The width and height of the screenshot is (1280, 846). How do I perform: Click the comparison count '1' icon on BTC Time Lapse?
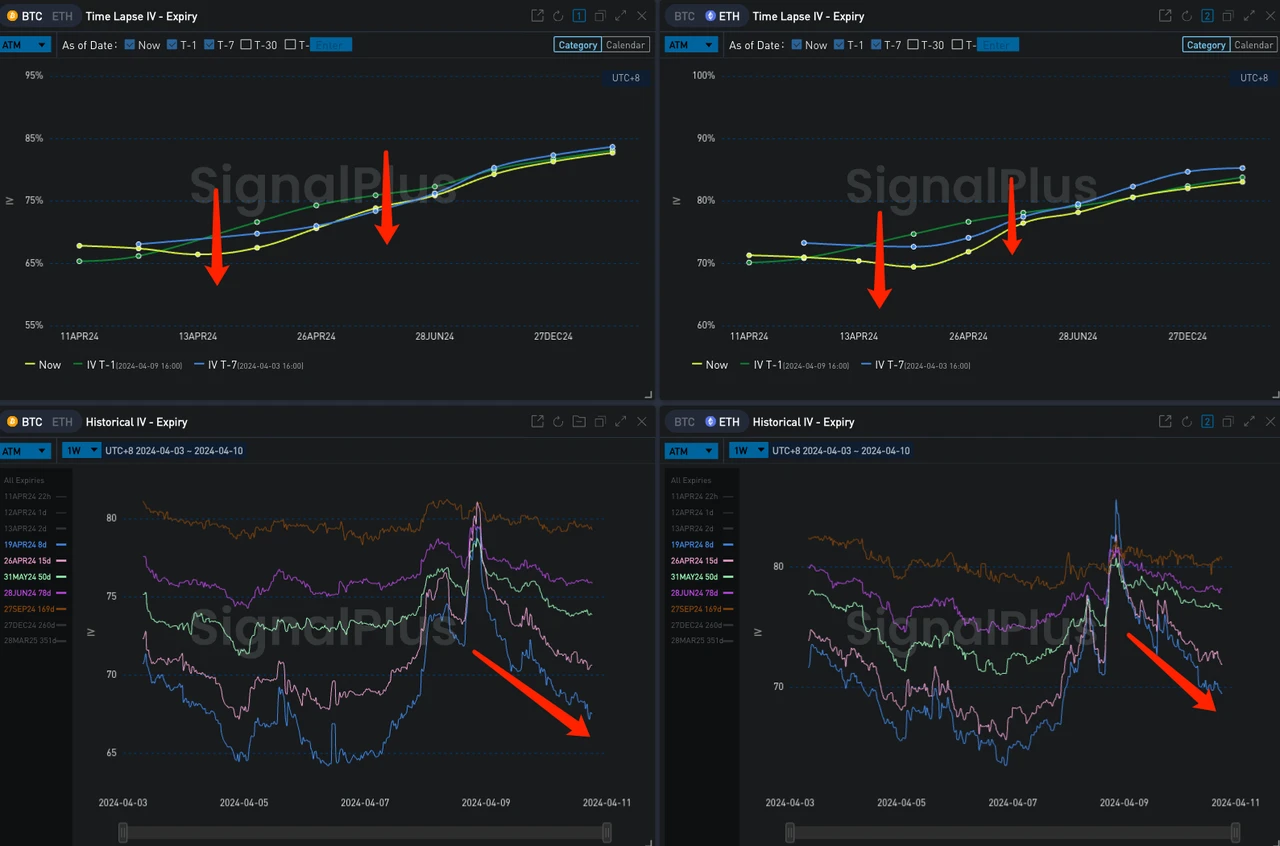point(578,16)
